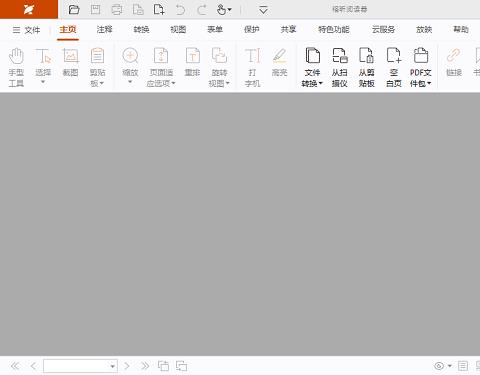Click the Redo arrow icon

[x=202, y=10]
